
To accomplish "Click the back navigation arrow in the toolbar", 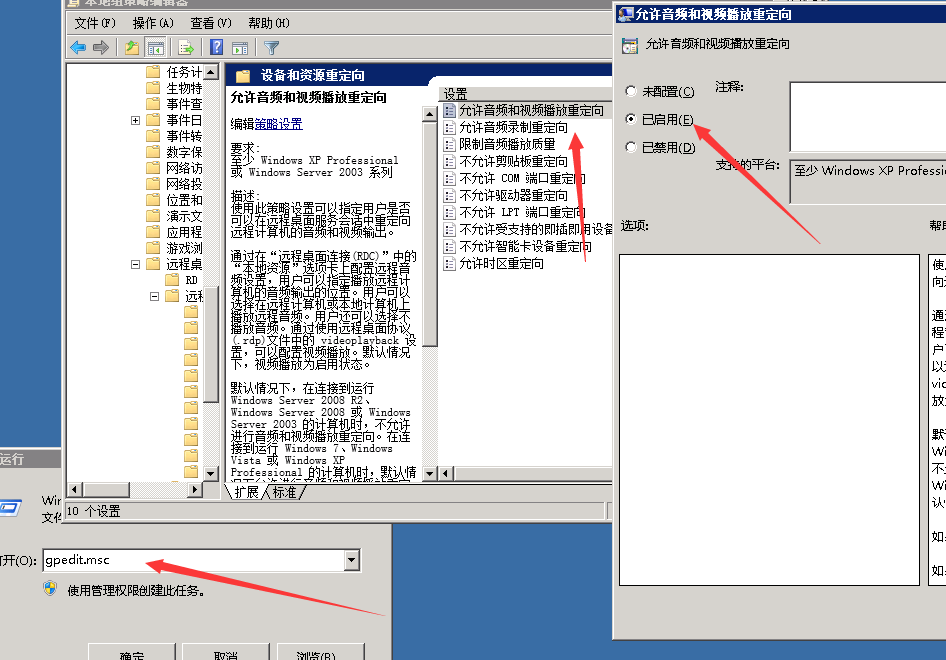I will coord(78,46).
